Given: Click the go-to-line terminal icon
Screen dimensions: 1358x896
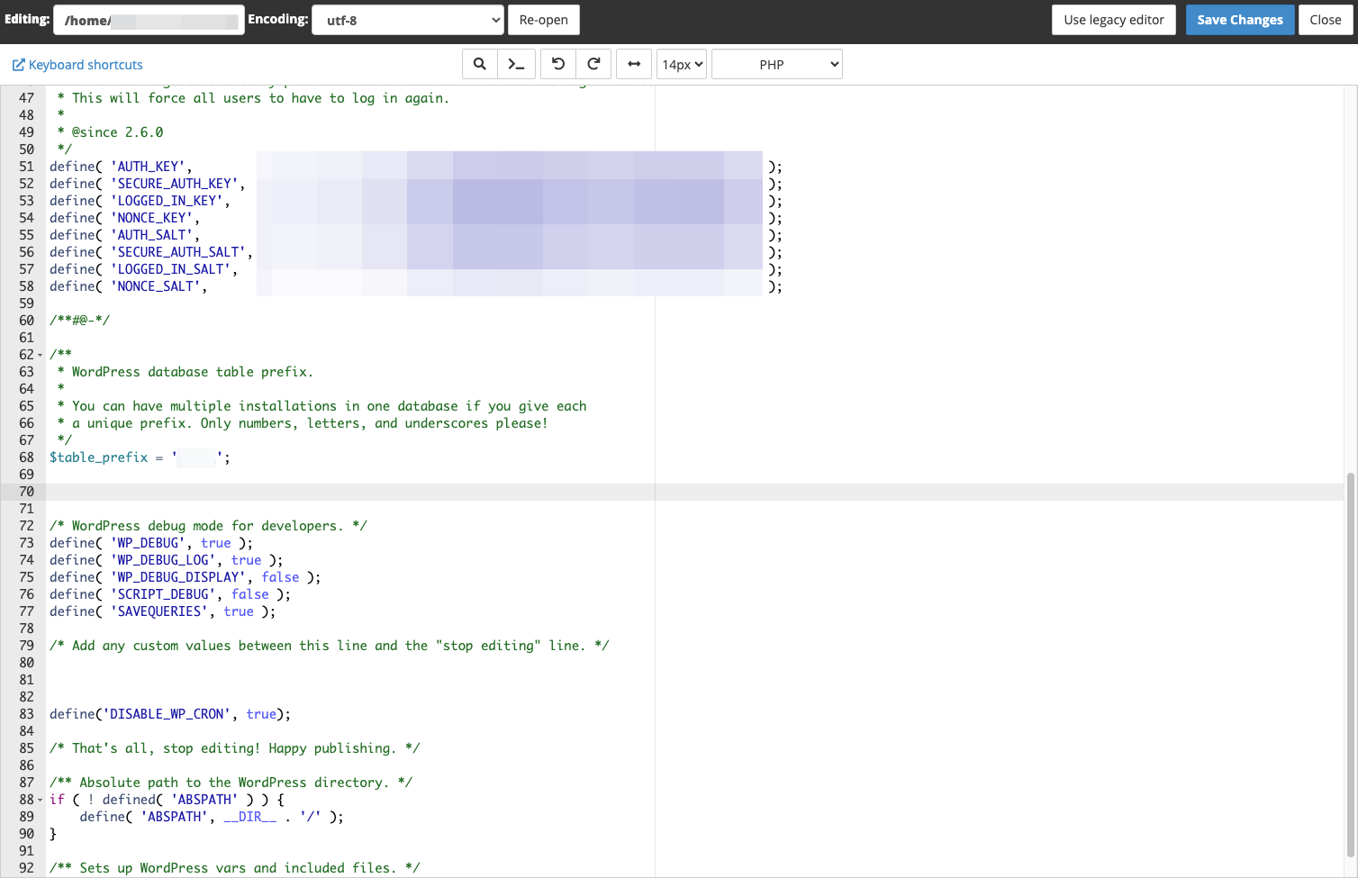Looking at the screenshot, I should tap(517, 64).
